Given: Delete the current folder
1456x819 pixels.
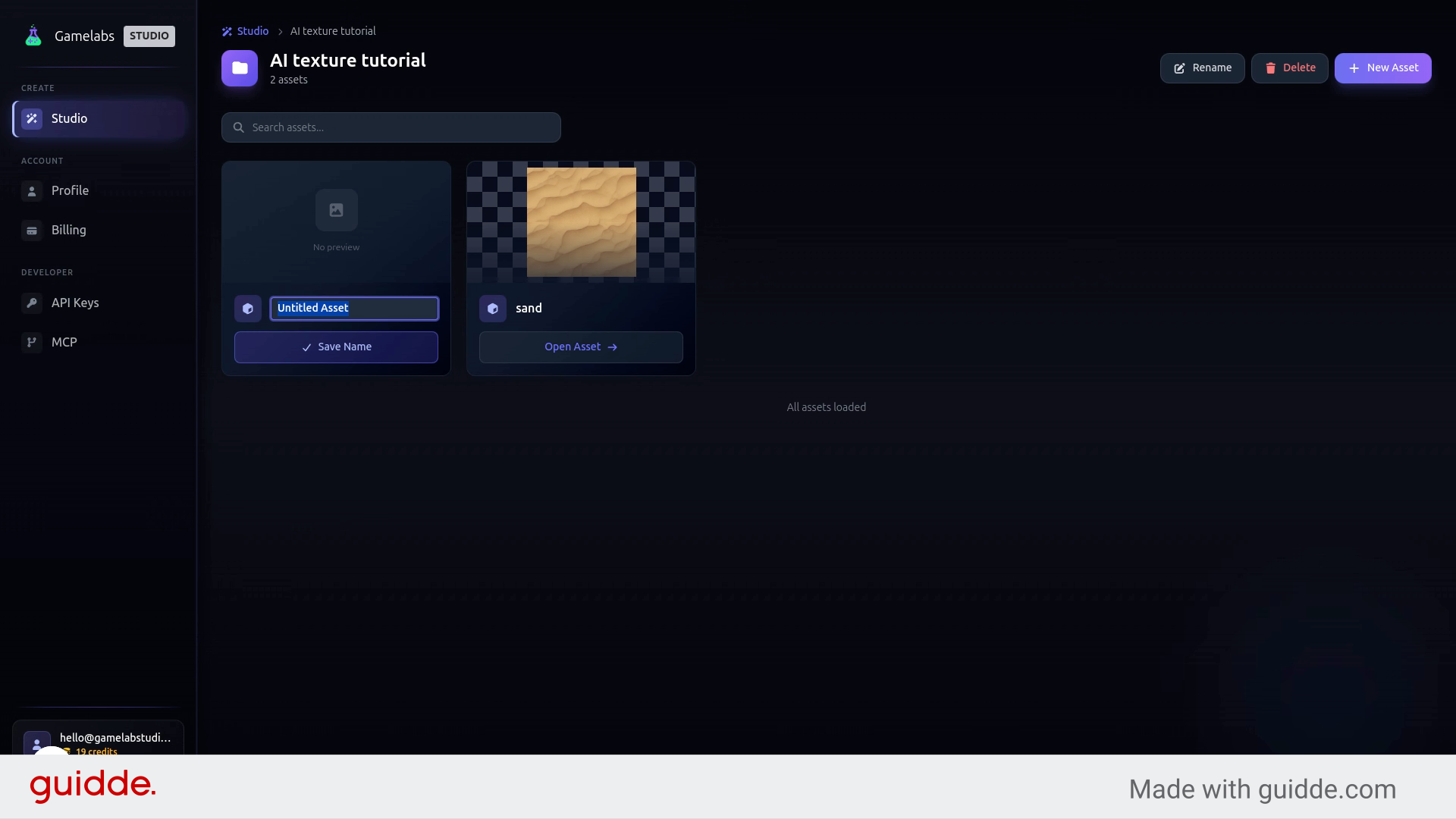Looking at the screenshot, I should pos(1289,68).
